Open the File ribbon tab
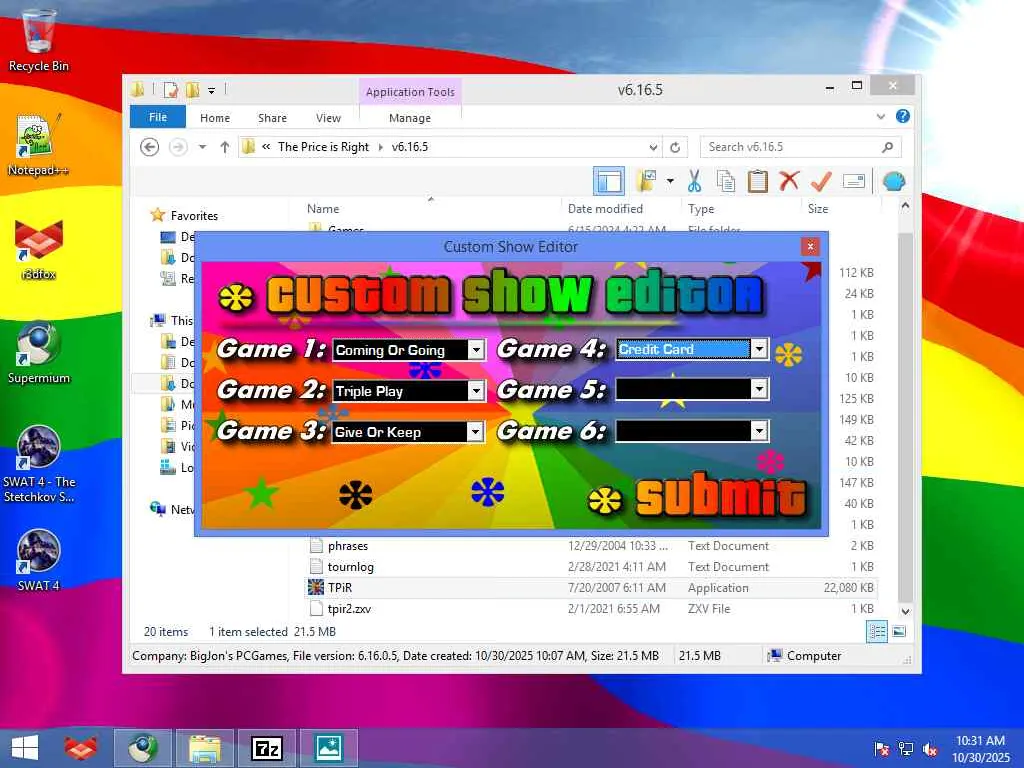Image resolution: width=1024 pixels, height=768 pixels. [157, 117]
